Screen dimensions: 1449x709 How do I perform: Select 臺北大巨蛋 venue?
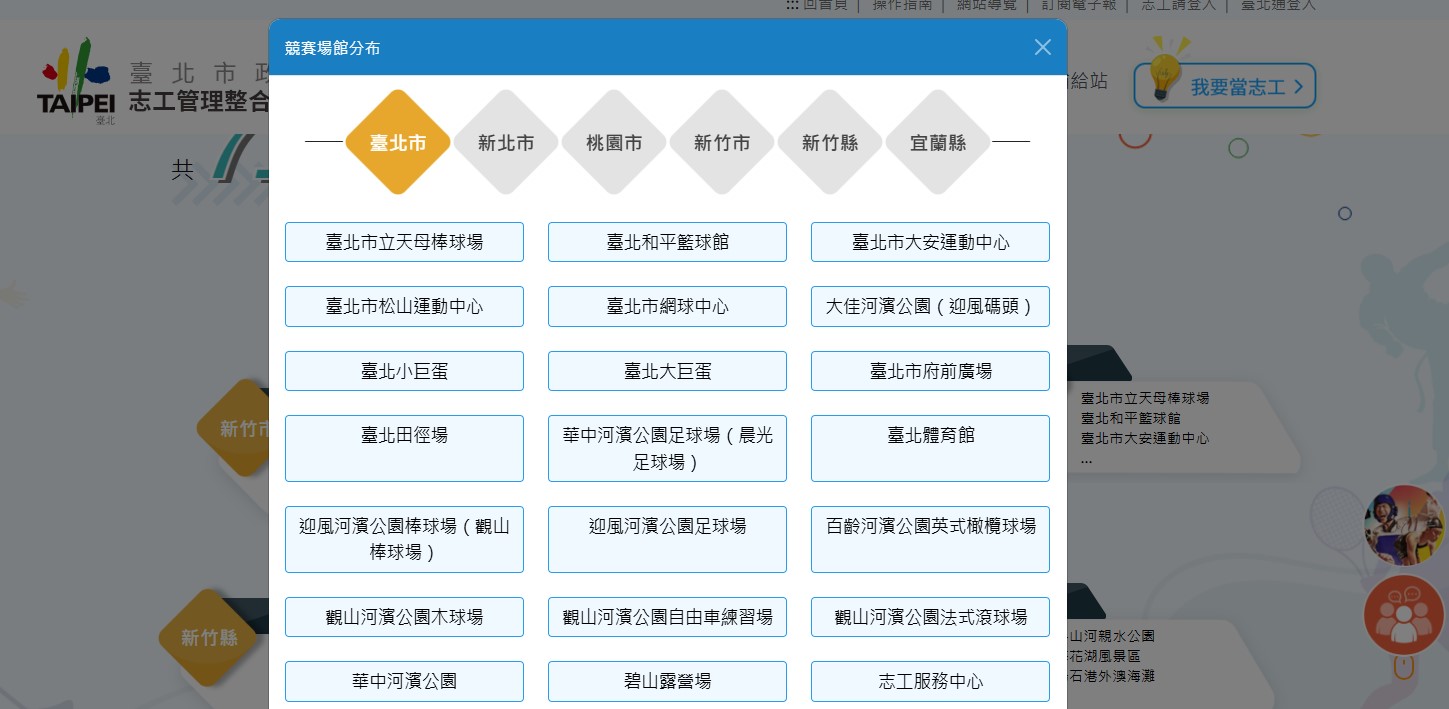pyautogui.click(x=667, y=371)
